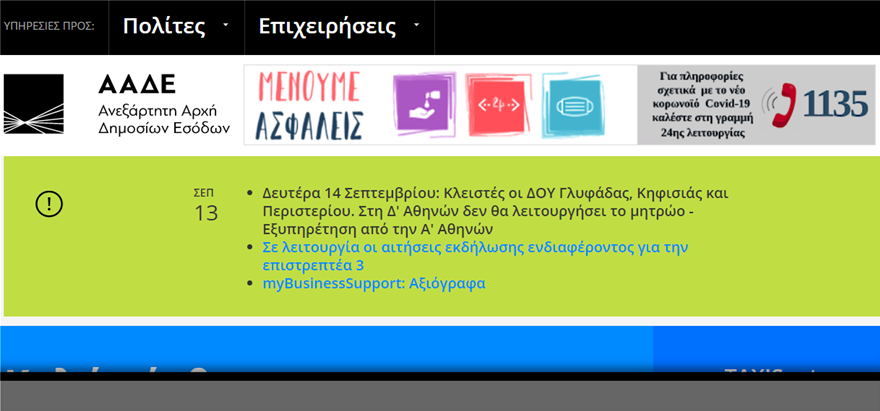Expand the dropdown arrow next to Πολίτες
This screenshot has height=411, width=880.
point(226,25)
